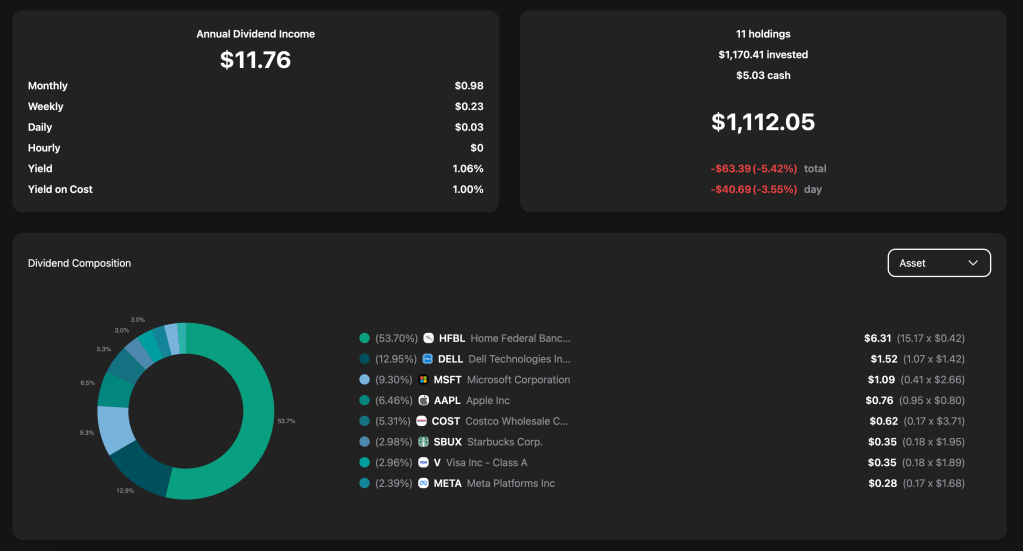The width and height of the screenshot is (1023, 551).
Task: Click the Starbucks logo icon
Action: tap(423, 442)
